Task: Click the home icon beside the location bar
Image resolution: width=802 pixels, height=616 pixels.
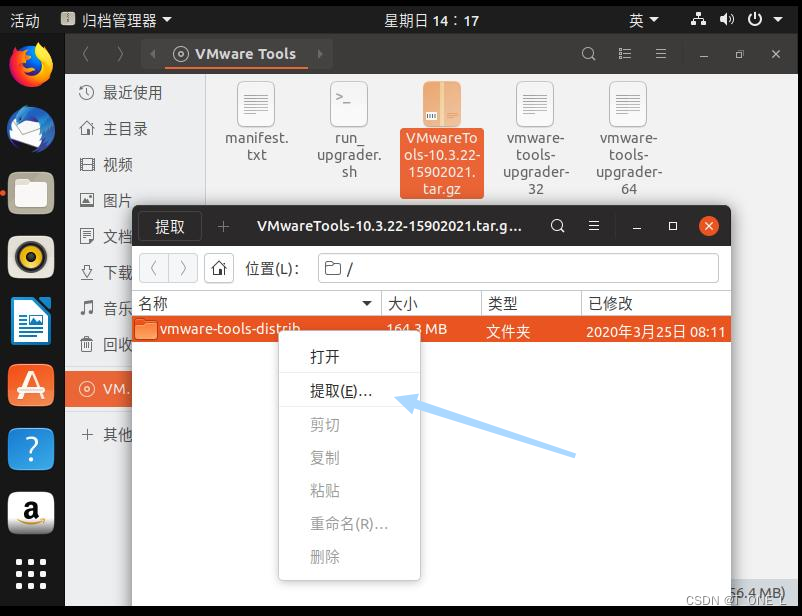Action: [219, 268]
